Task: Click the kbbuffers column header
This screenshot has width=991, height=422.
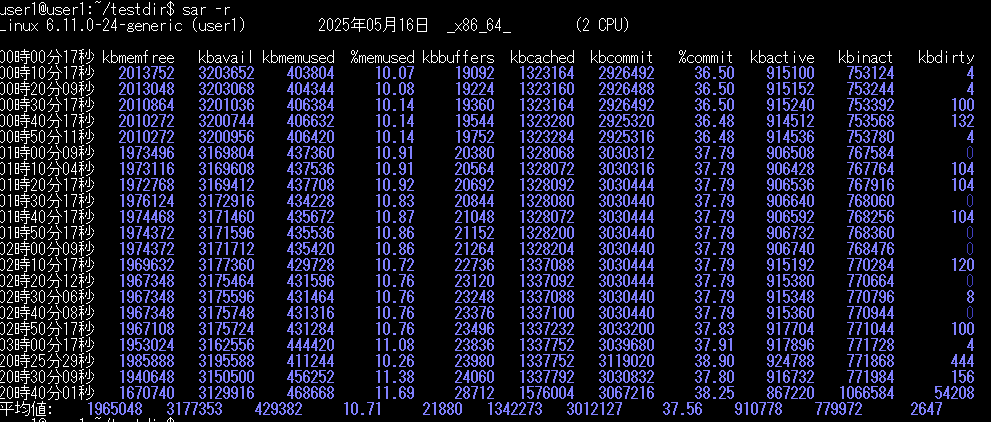Action: [x=458, y=58]
